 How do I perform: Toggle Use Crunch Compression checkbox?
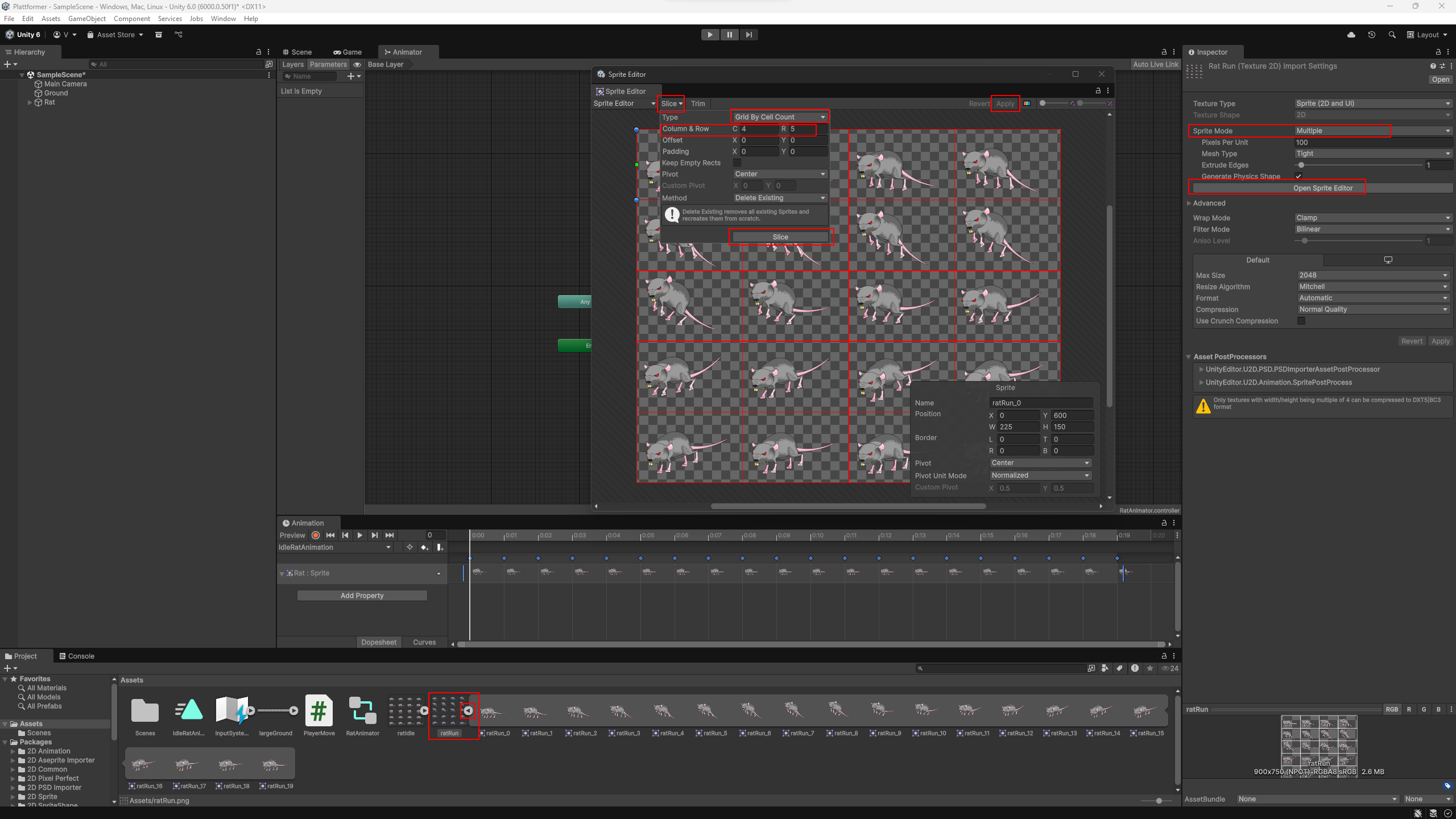coord(1301,321)
